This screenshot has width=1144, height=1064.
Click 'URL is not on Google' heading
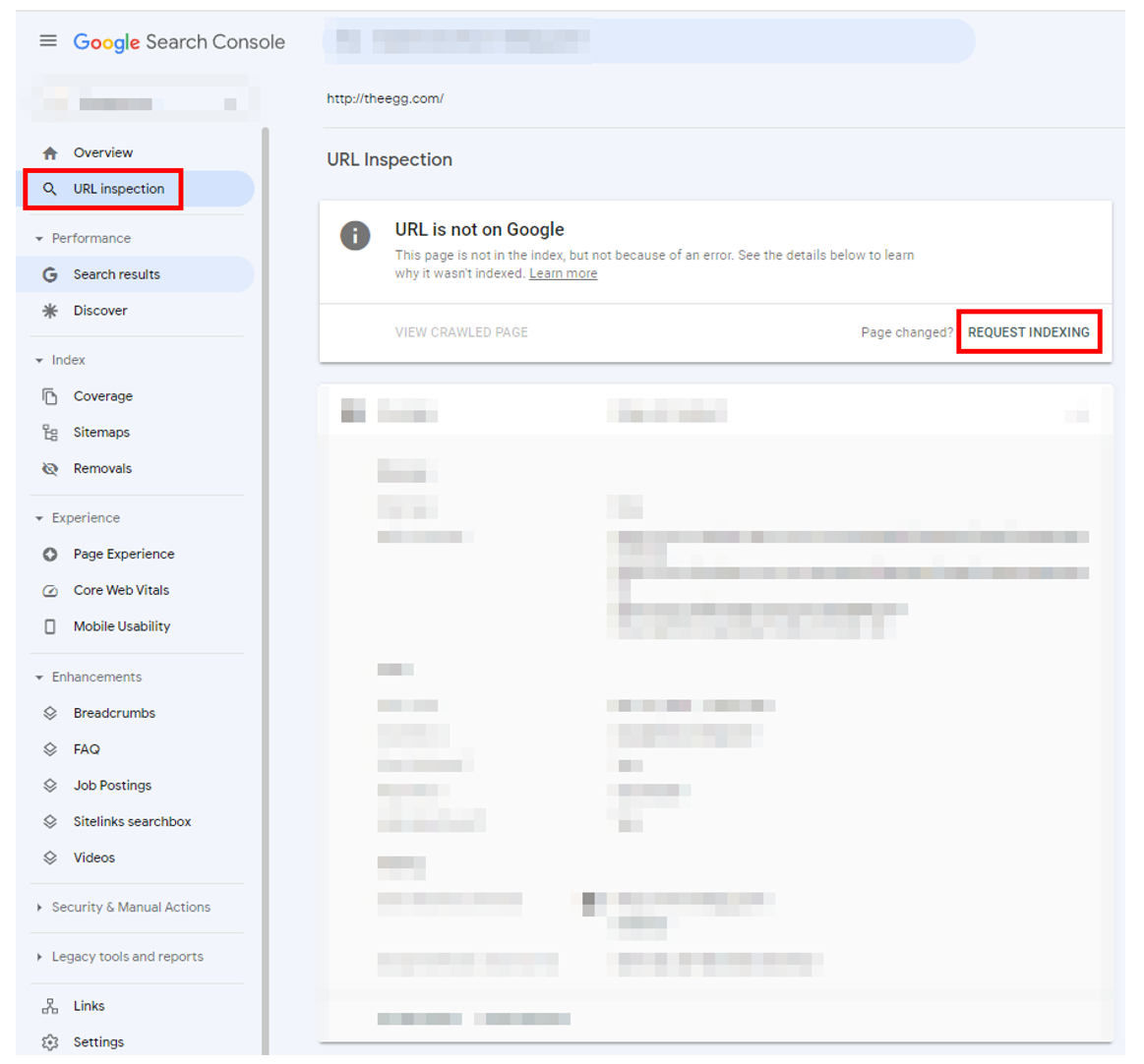[x=479, y=230]
